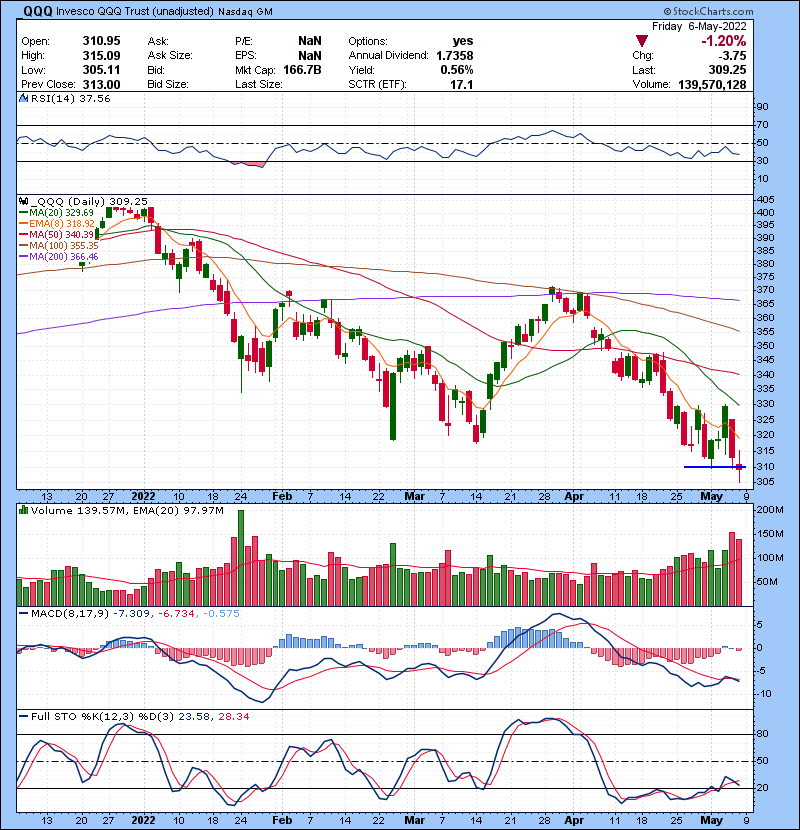Click the stochastic %D value 28.34
This screenshot has height=830, width=800.
pyautogui.click(x=234, y=717)
